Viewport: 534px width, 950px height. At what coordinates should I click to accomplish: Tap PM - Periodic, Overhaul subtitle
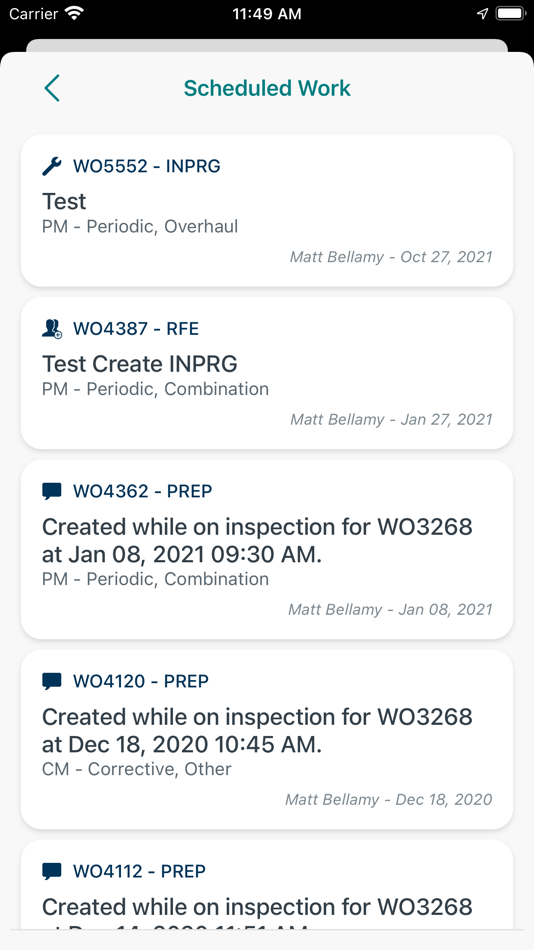[x=140, y=227]
